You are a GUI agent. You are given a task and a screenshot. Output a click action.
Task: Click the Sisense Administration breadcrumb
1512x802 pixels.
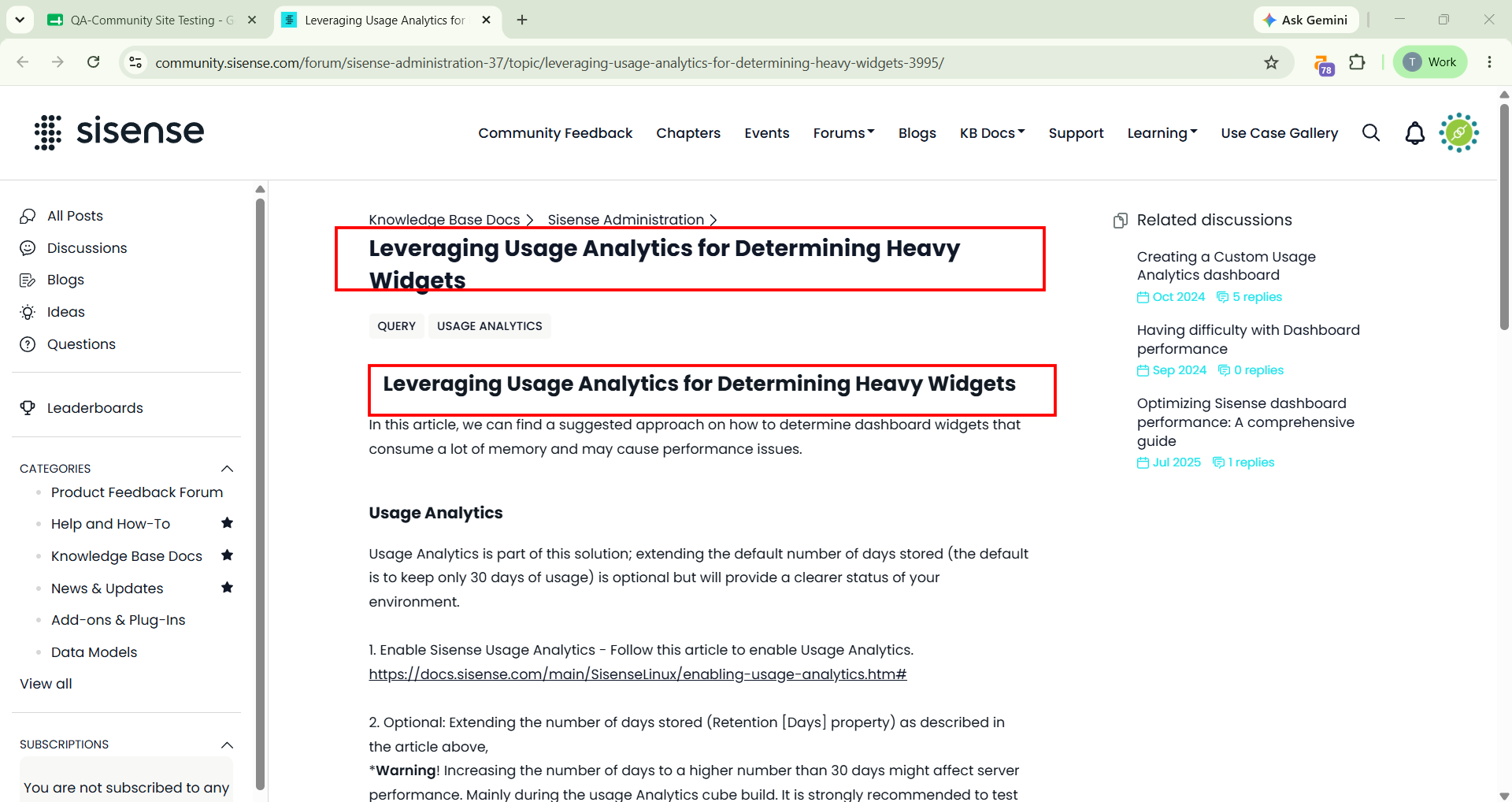click(x=625, y=220)
